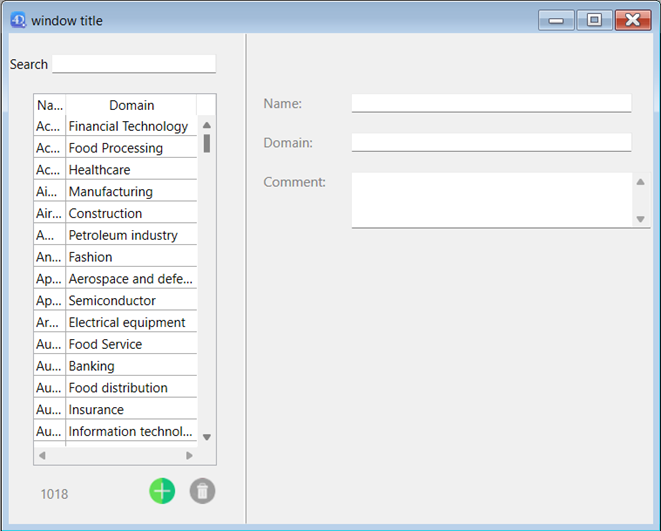Select the Financial Technology row
The width and height of the screenshot is (661, 531).
coord(128,127)
